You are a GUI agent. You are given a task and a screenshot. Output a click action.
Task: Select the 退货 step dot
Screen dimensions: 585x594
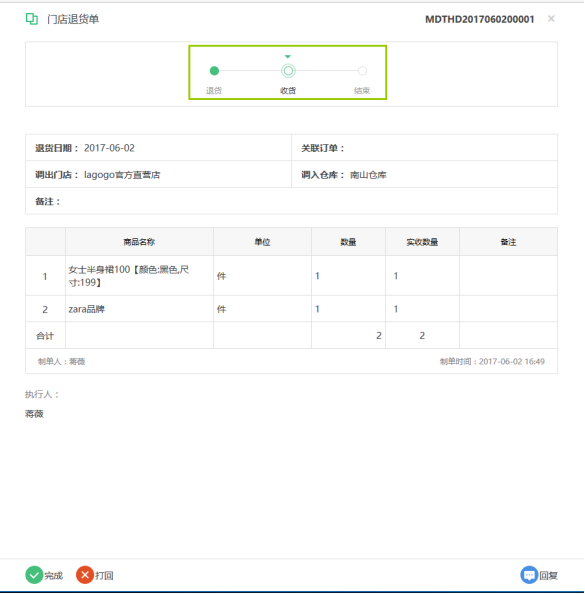point(214,71)
